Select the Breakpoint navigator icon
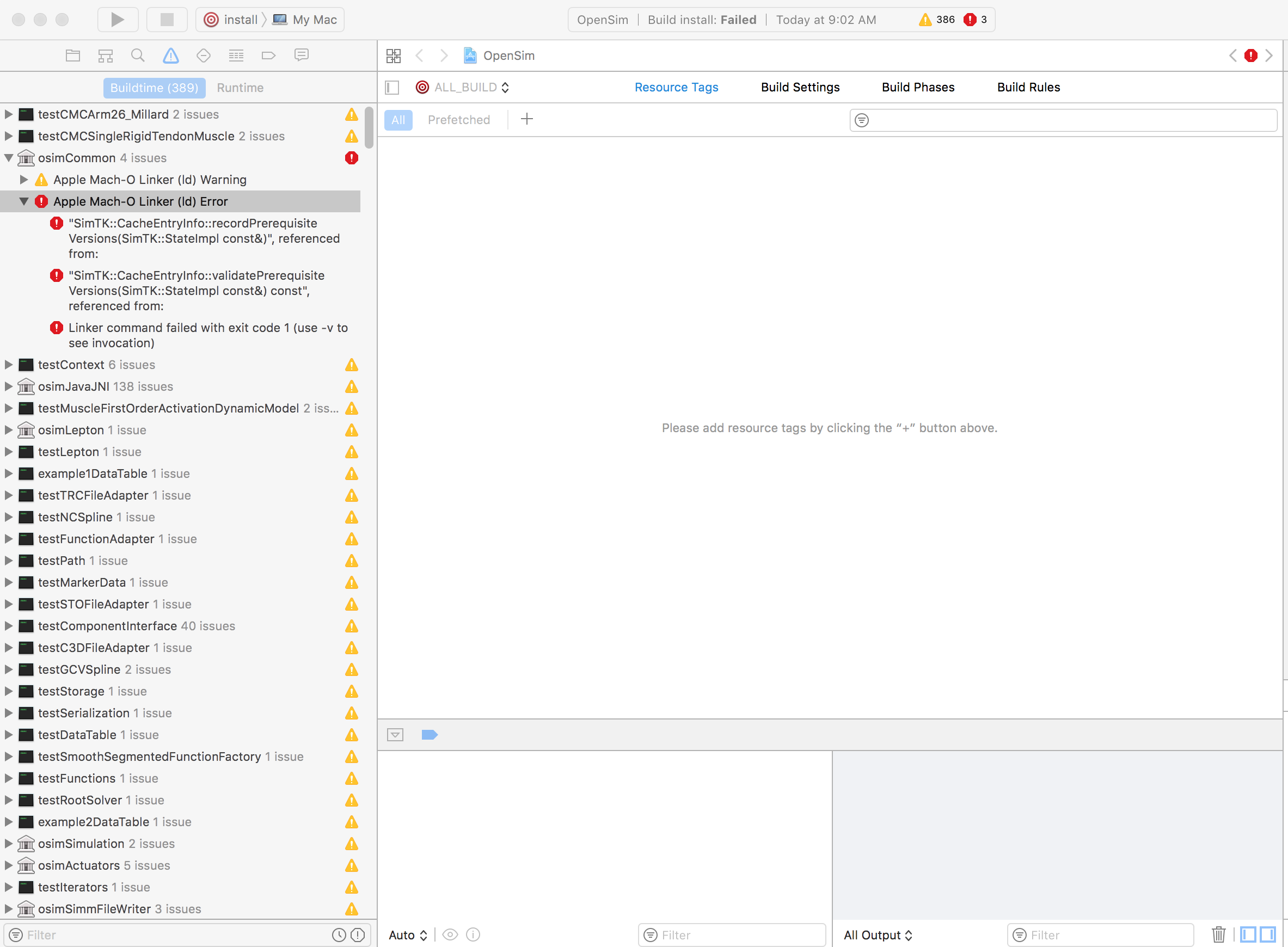Viewport: 1288px width, 947px height. click(268, 55)
